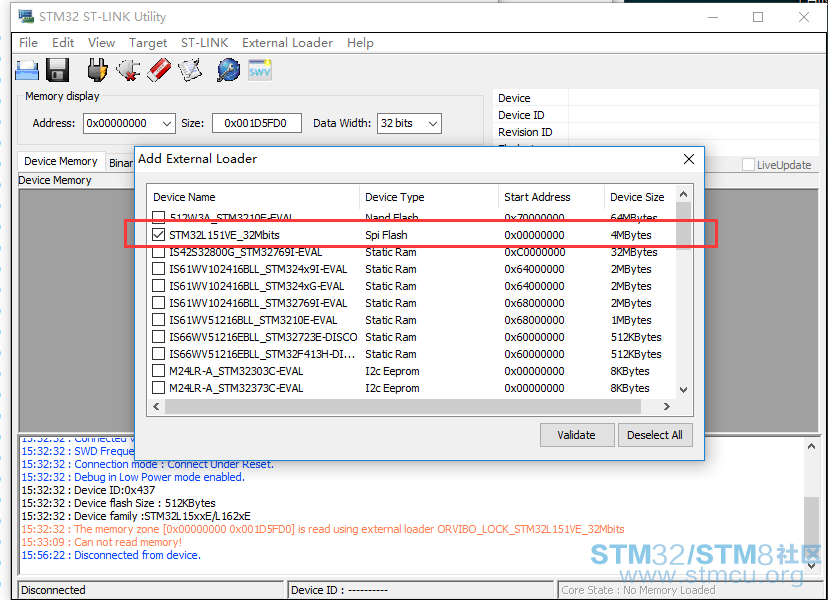Open the Target menu
The height and width of the screenshot is (600, 828).
(x=148, y=43)
